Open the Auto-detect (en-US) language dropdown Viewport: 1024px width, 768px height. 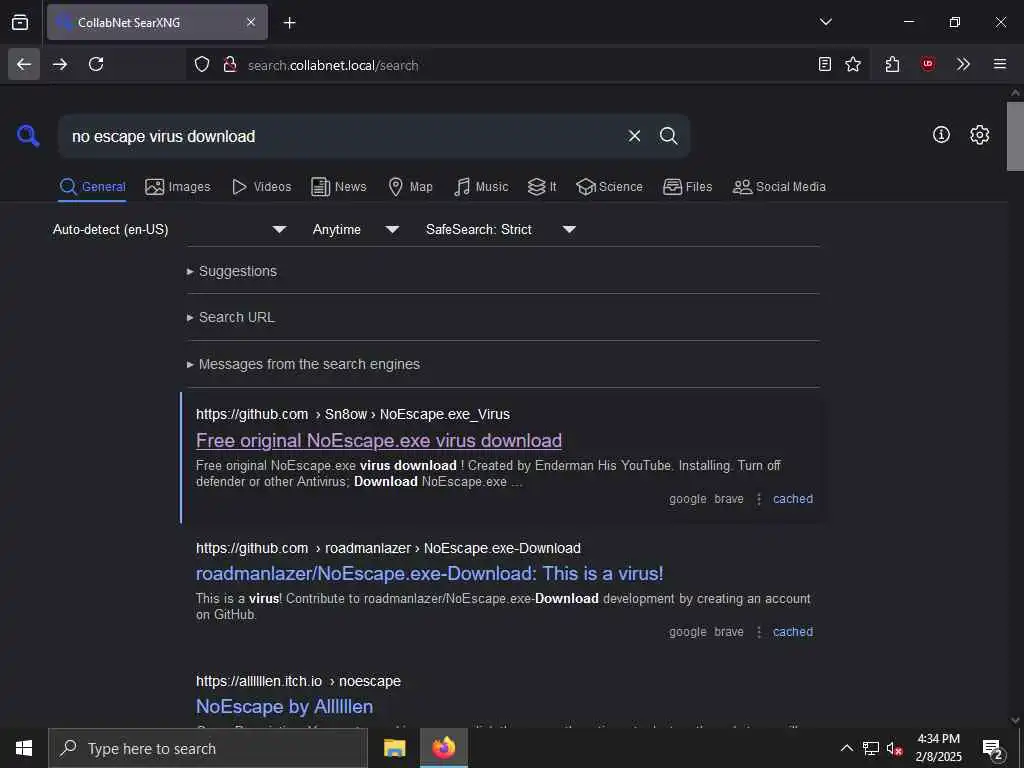coord(170,229)
